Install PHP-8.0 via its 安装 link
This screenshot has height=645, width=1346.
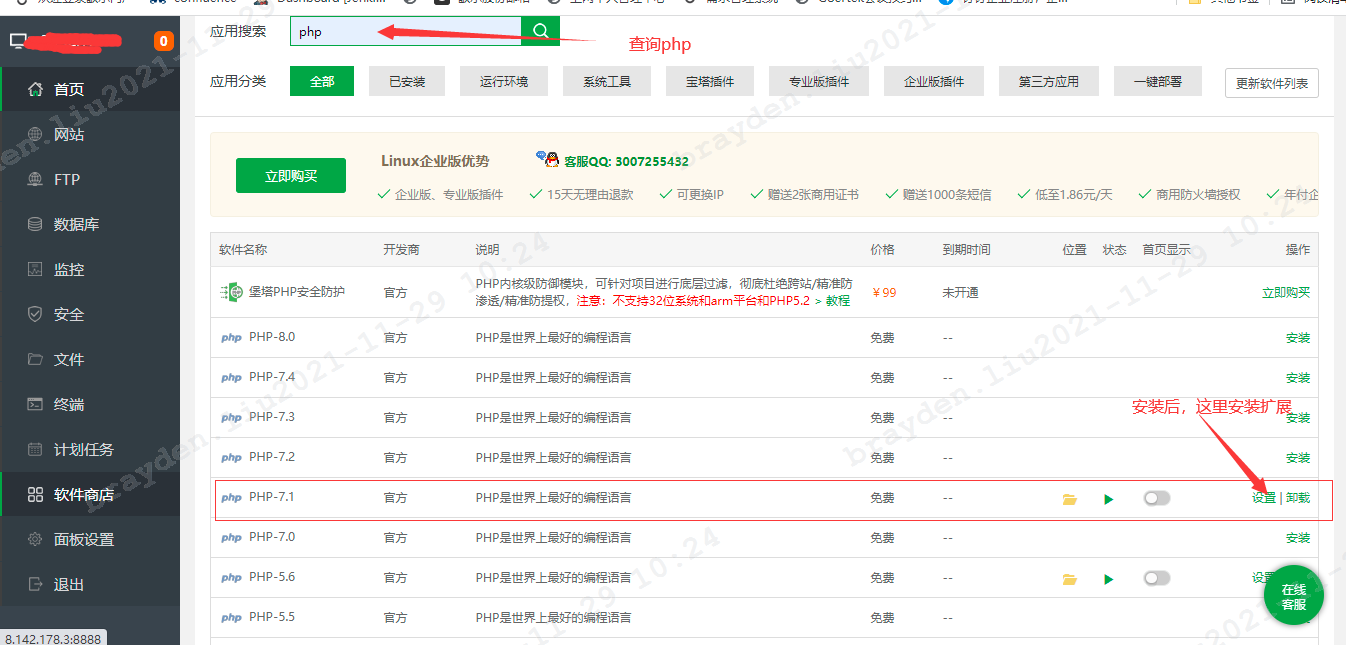[x=1297, y=337]
